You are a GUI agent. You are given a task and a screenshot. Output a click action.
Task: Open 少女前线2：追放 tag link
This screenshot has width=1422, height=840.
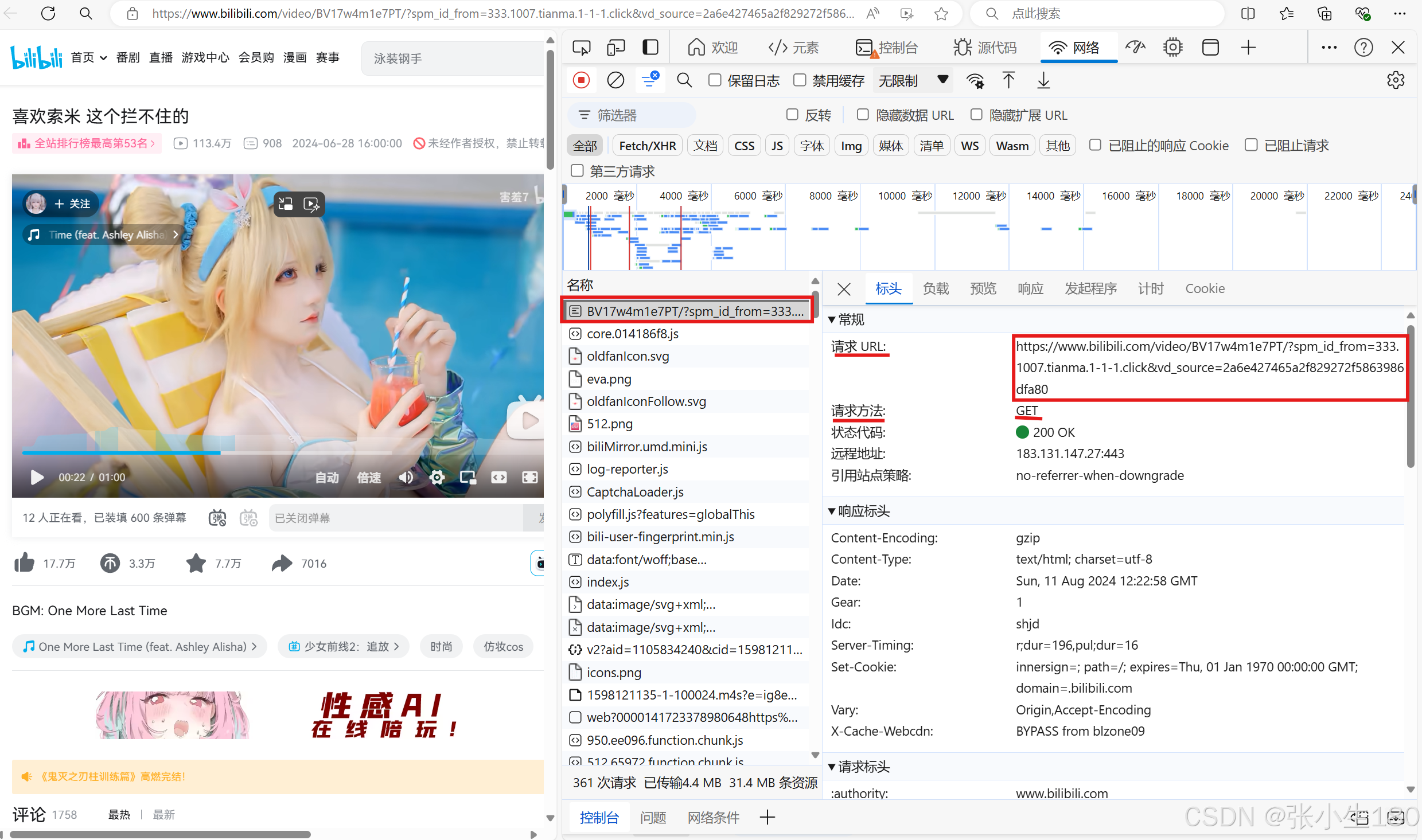click(x=343, y=646)
